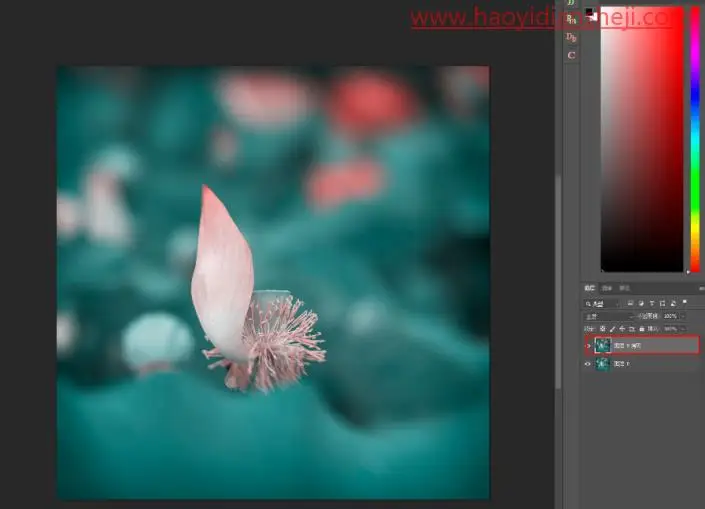Select the 图层 1 拷贝 layer name
The height and width of the screenshot is (509, 705).
click(x=627, y=346)
